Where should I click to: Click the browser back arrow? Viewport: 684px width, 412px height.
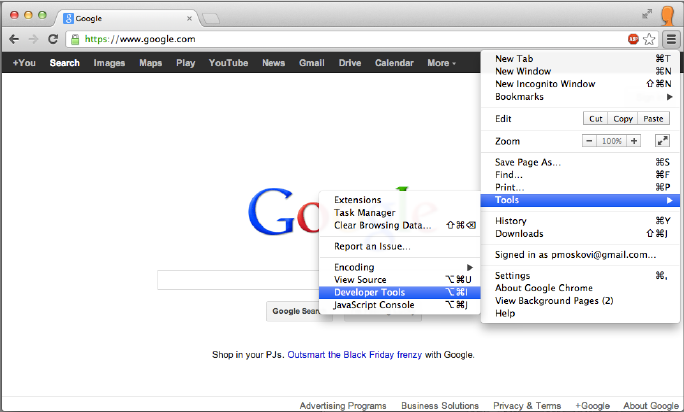14,39
